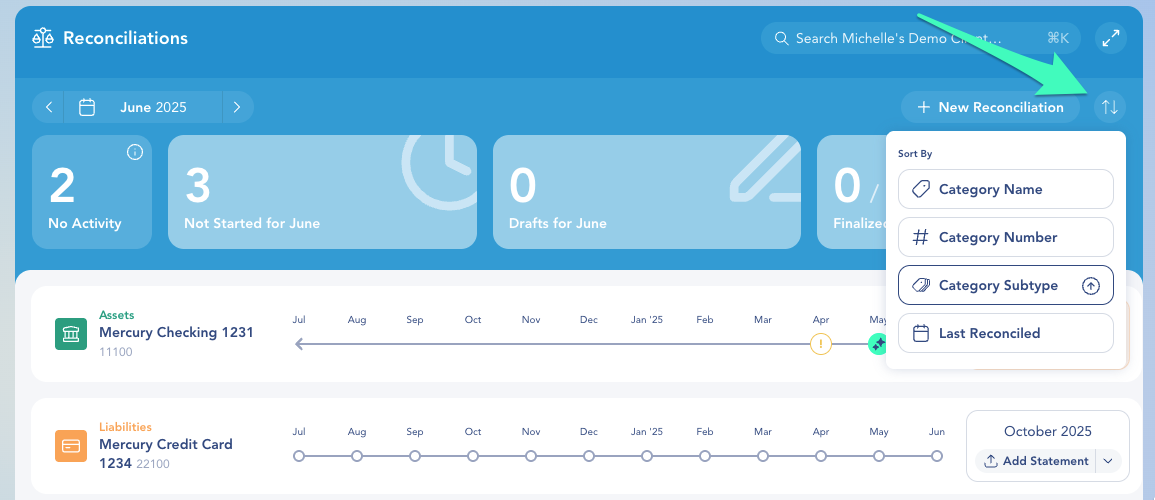
Task: Sort by Category Number
Action: tap(1005, 237)
